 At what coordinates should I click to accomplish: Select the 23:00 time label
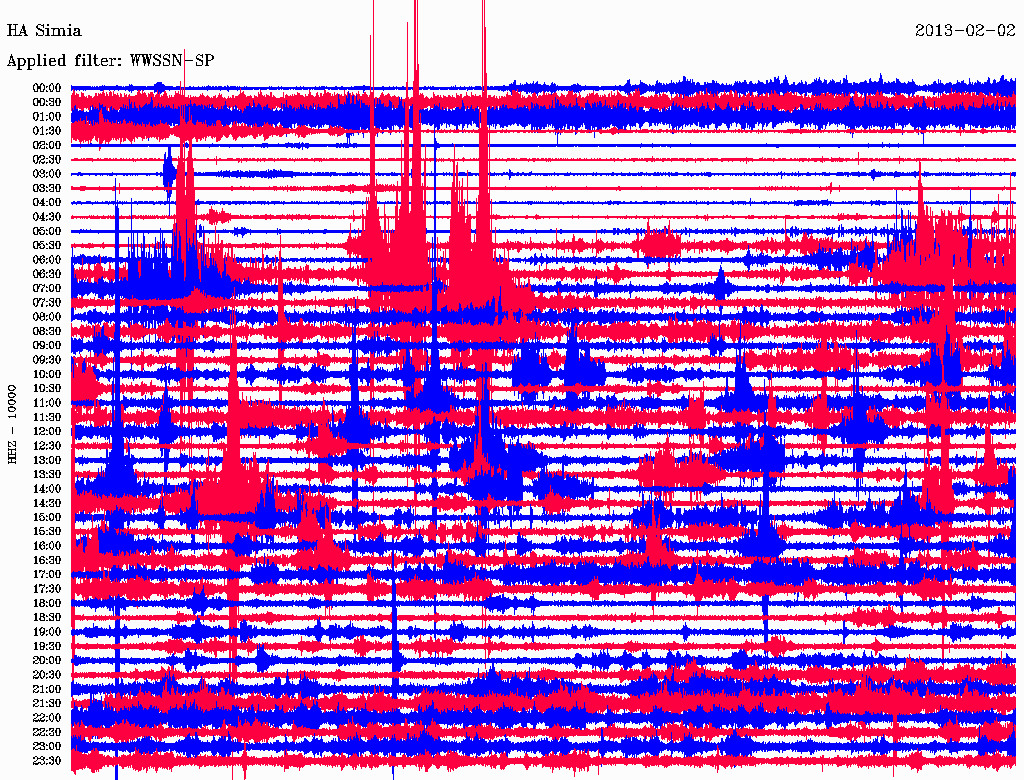tap(46, 746)
